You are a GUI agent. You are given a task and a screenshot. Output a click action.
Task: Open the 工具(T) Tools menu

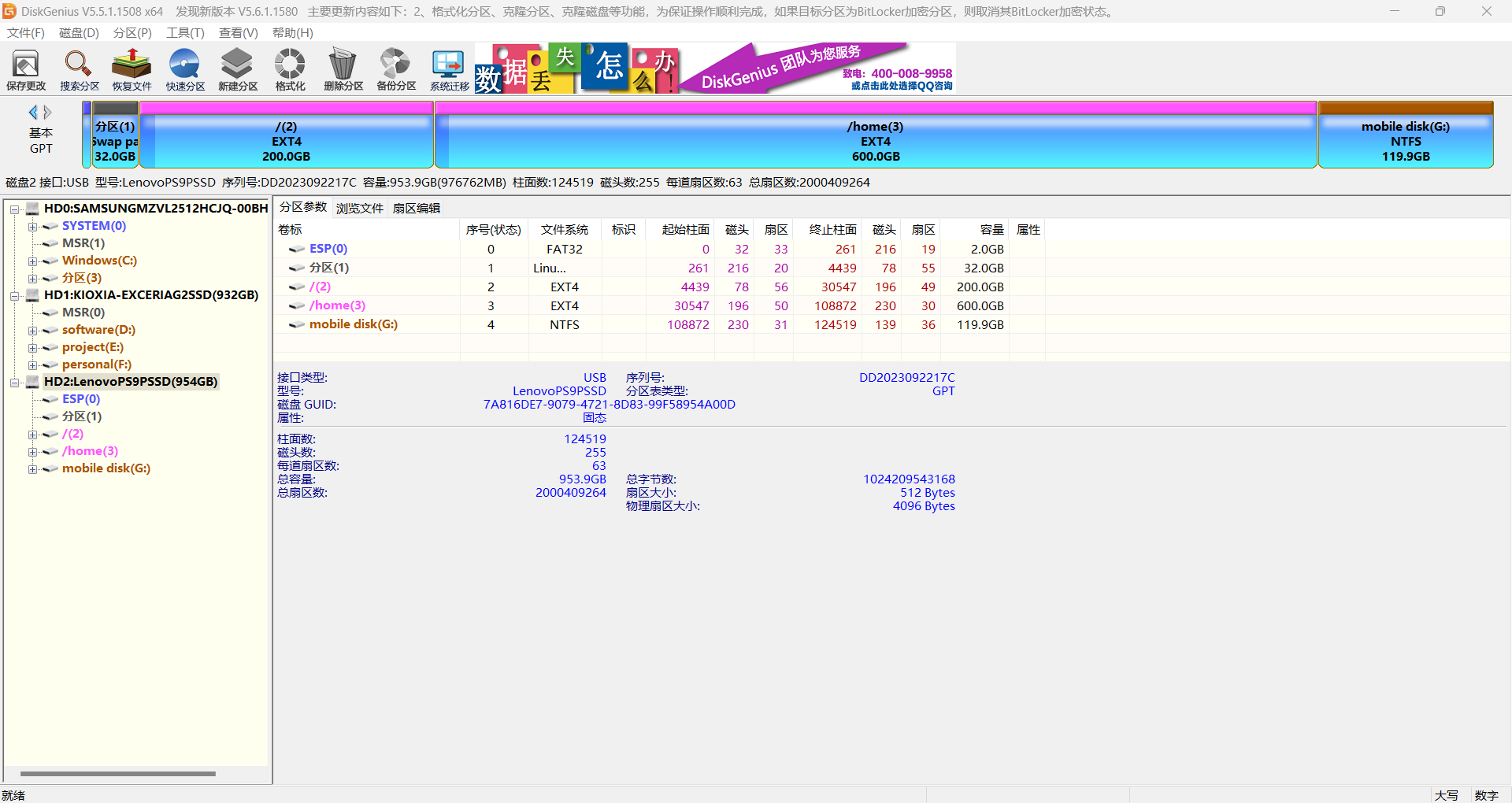(184, 33)
